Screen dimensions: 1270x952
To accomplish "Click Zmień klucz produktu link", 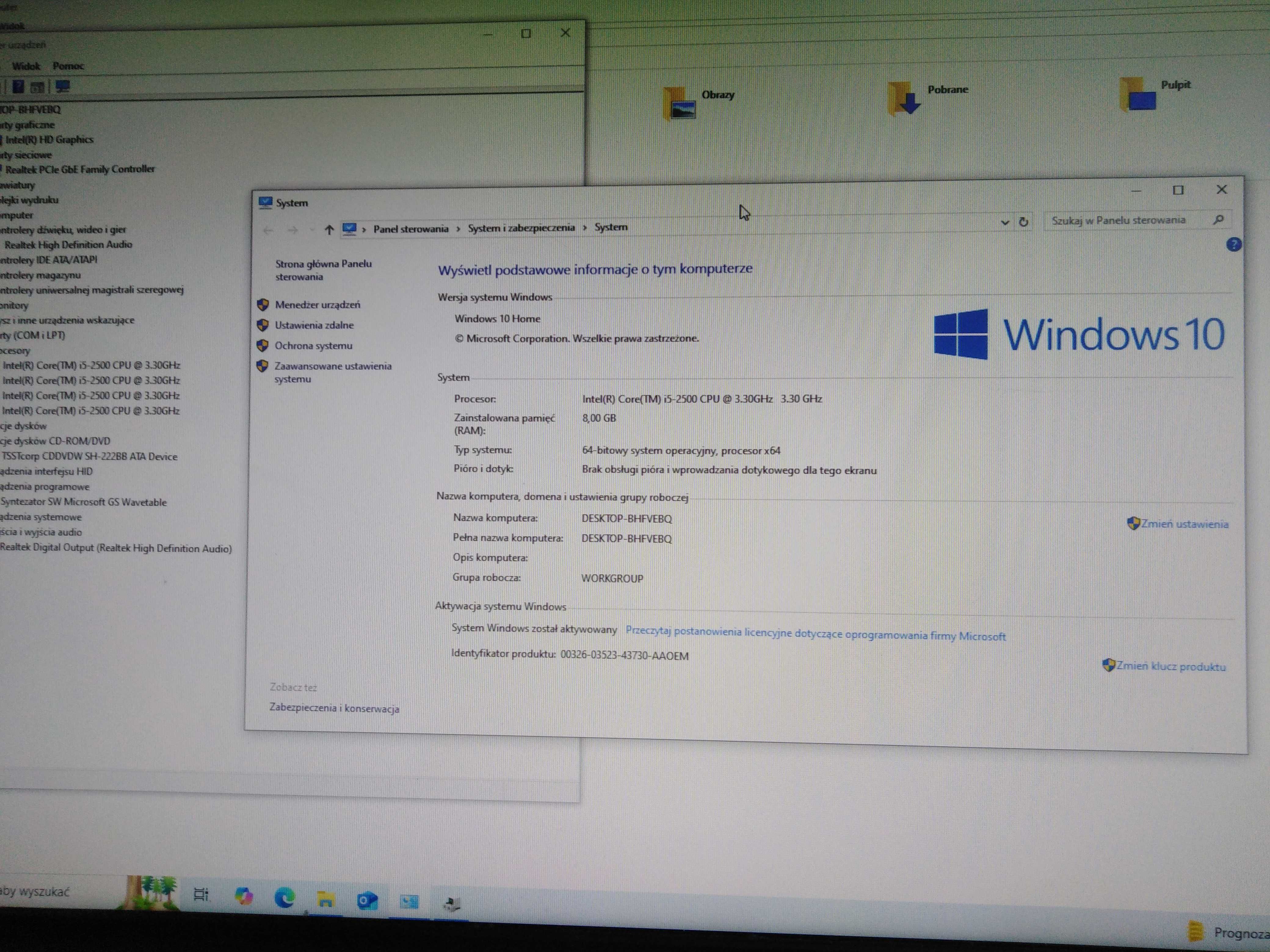I will tap(1171, 666).
